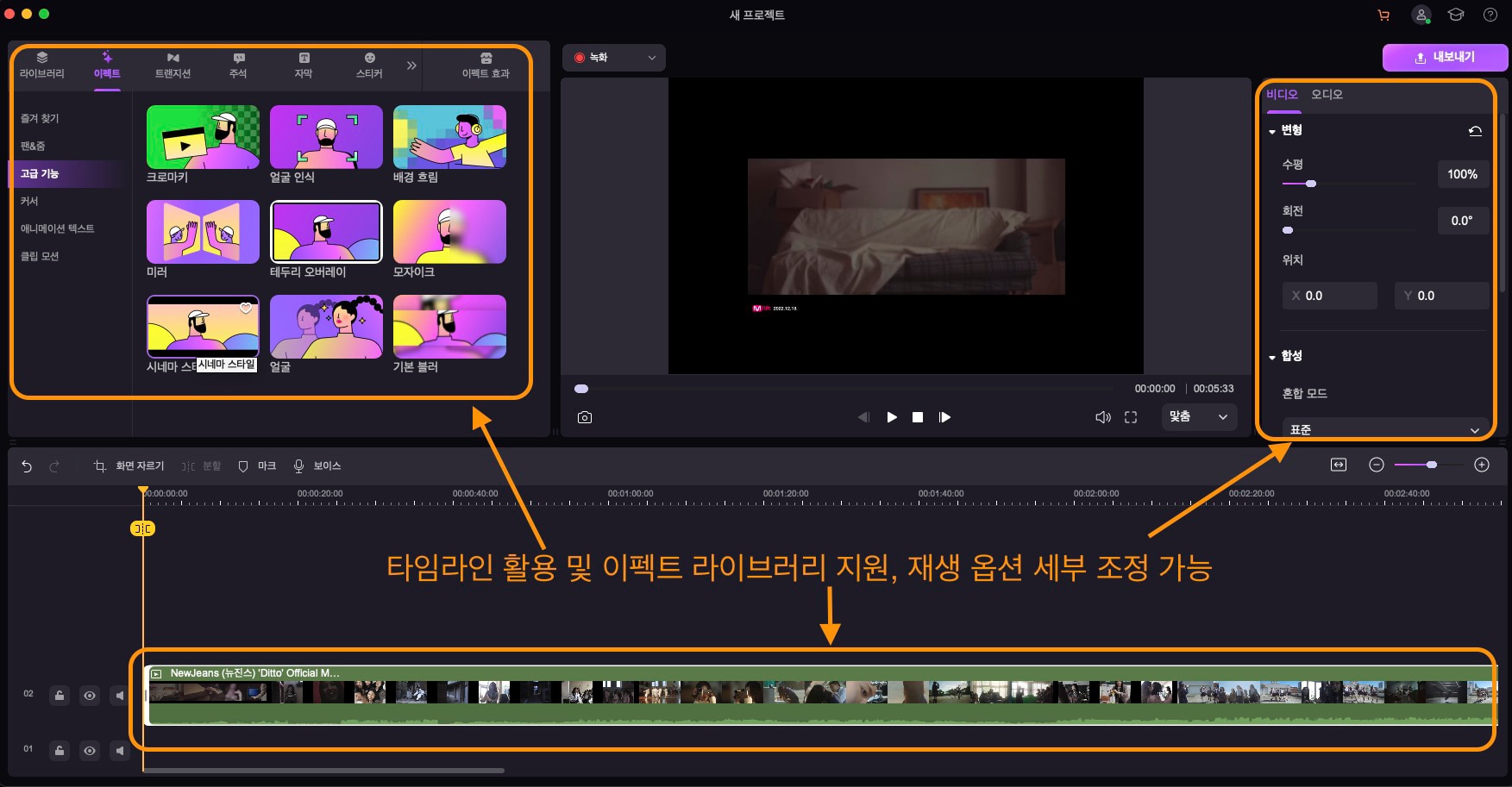Select 커서 category

click(29, 201)
